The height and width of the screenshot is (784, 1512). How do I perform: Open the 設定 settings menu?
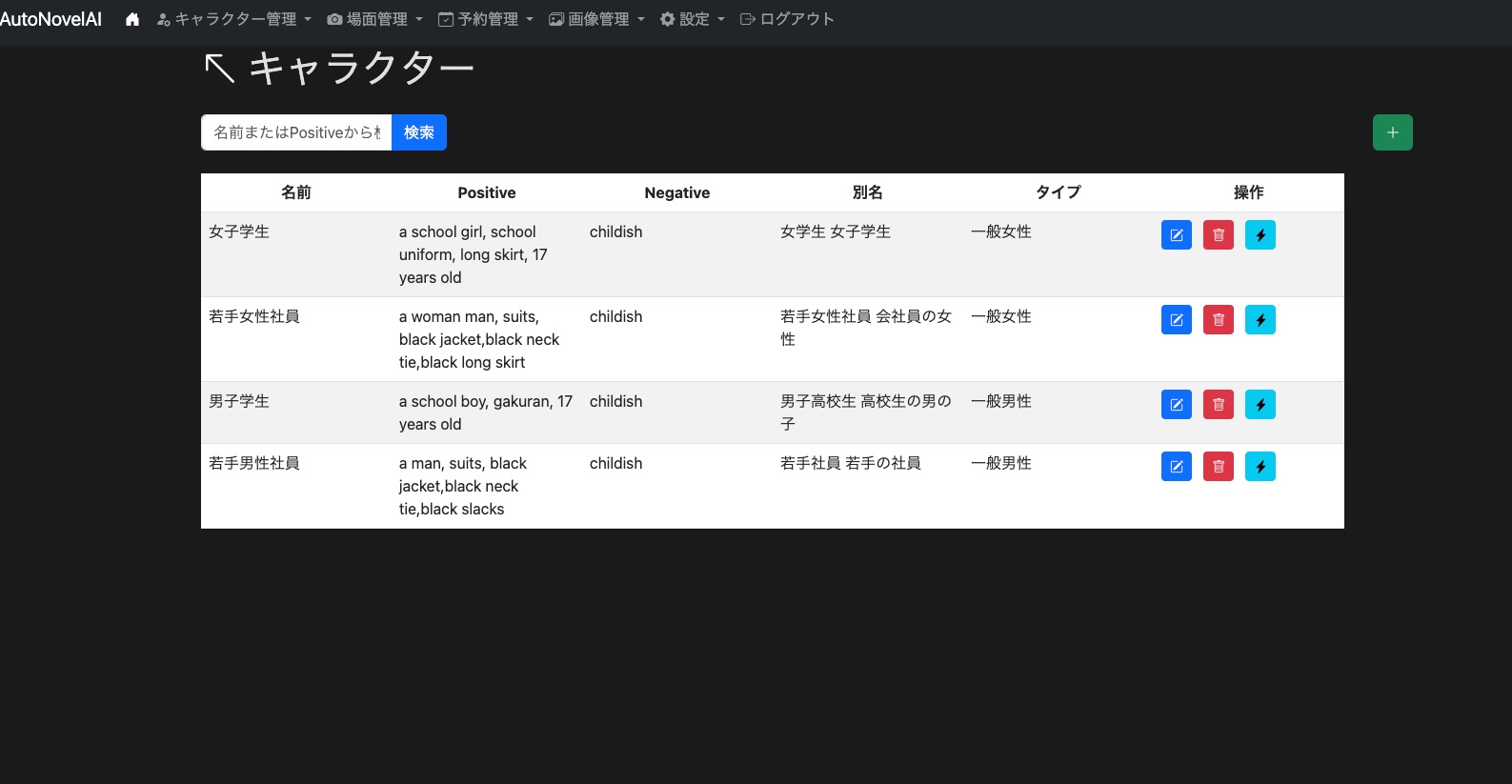[693, 19]
